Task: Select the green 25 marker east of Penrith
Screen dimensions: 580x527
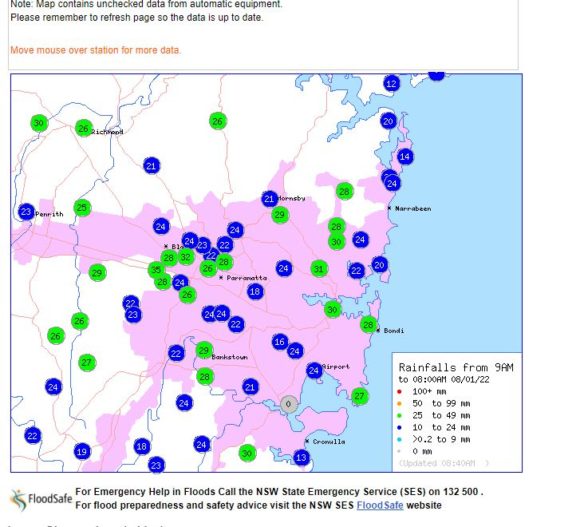Action: 82,208
